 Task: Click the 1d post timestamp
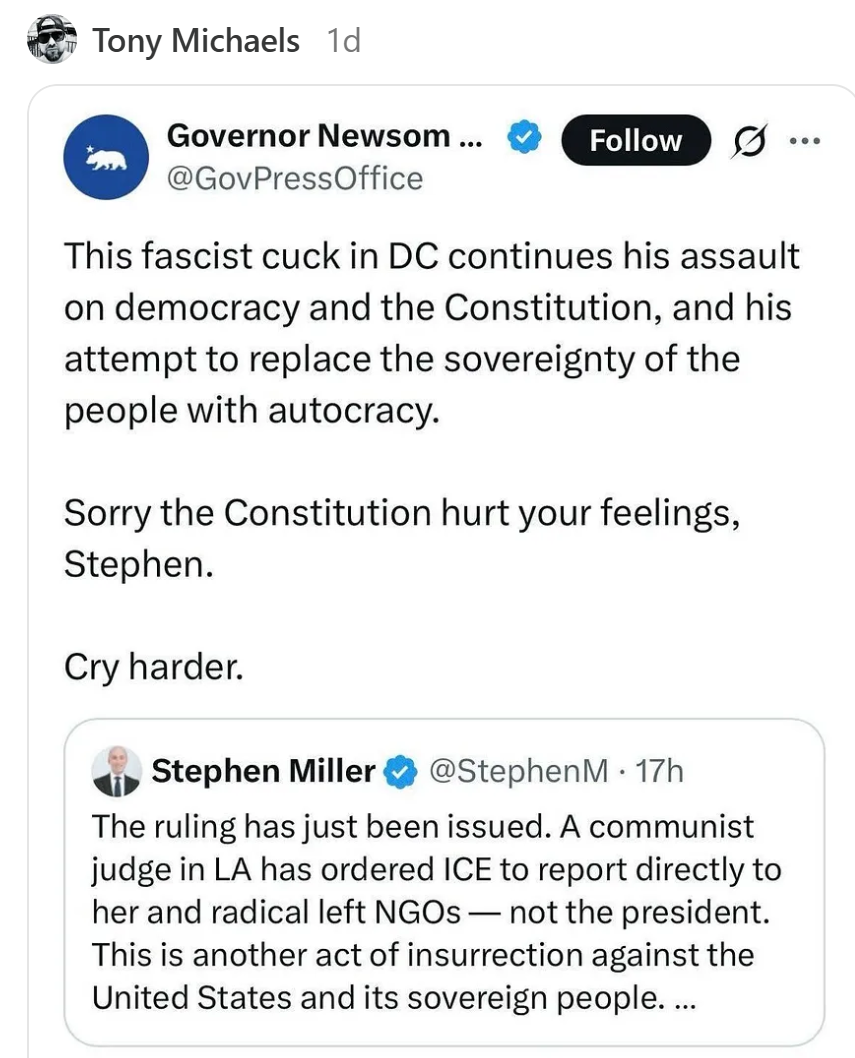tap(343, 41)
